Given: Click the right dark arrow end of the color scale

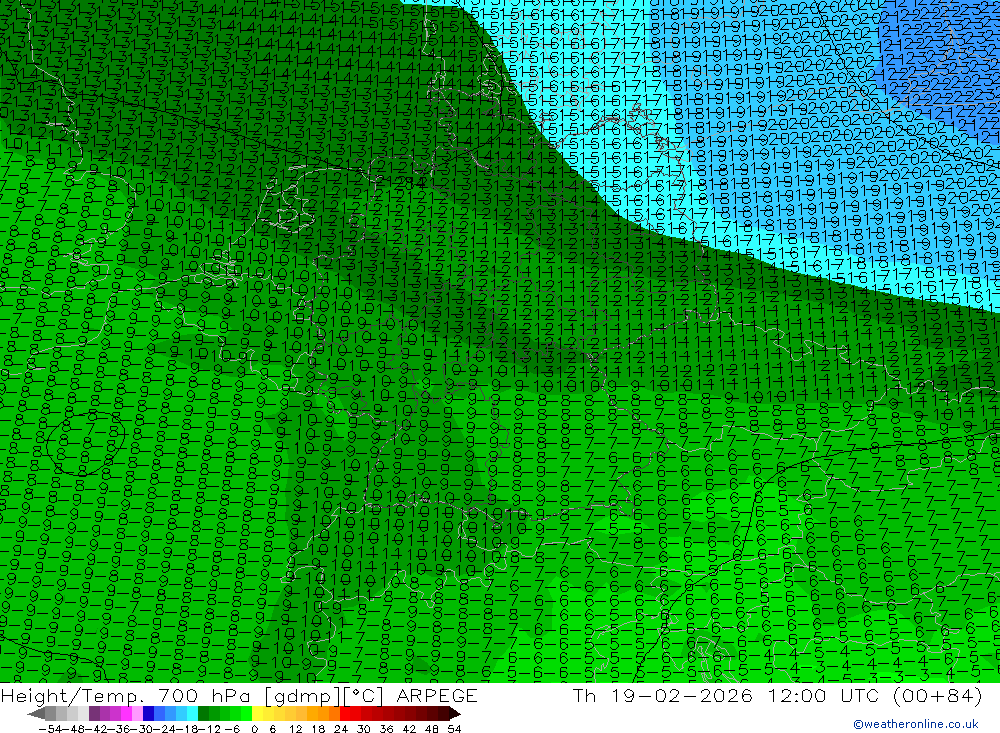Looking at the screenshot, I should (x=455, y=714).
